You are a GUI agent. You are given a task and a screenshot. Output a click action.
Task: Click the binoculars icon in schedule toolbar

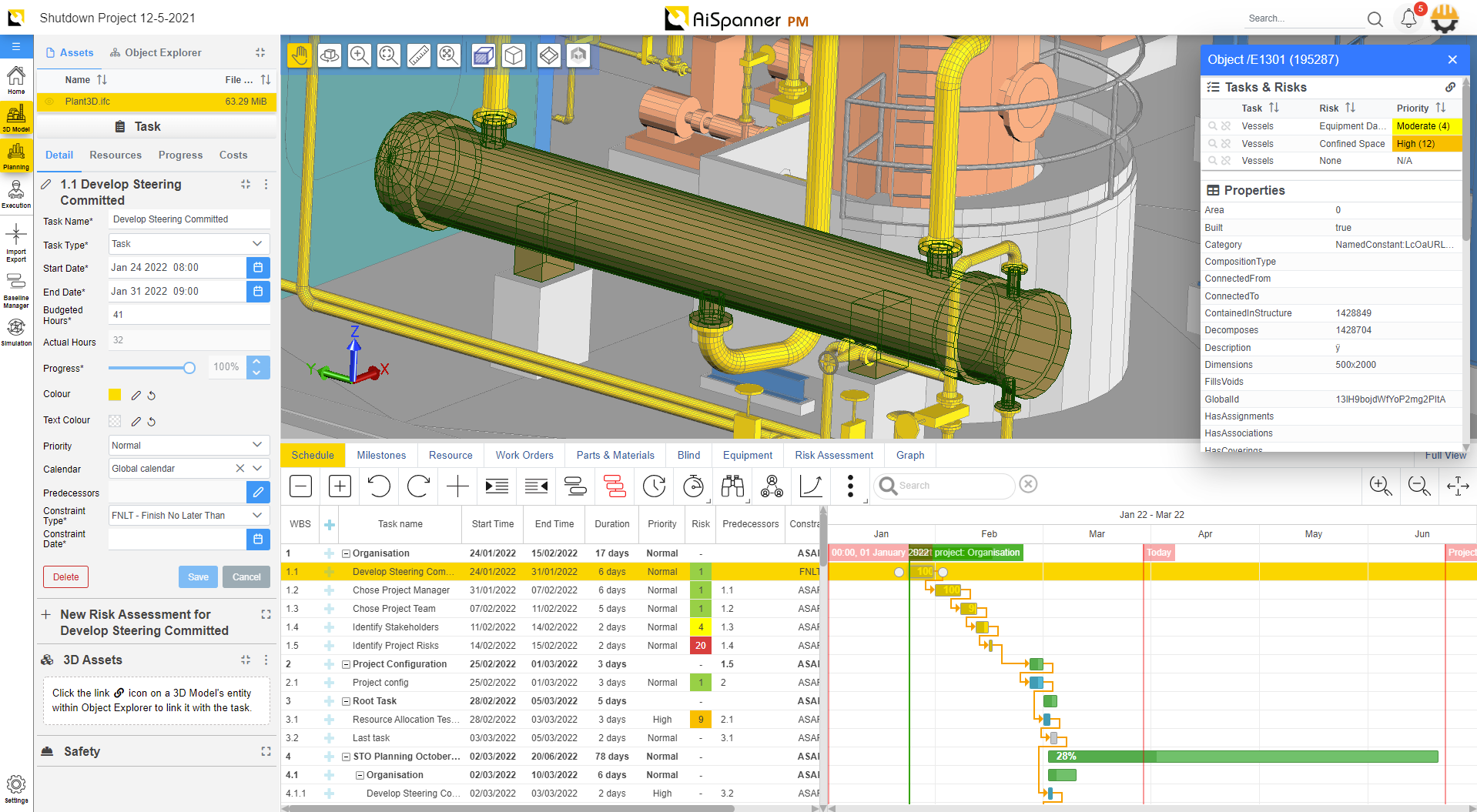coord(732,486)
